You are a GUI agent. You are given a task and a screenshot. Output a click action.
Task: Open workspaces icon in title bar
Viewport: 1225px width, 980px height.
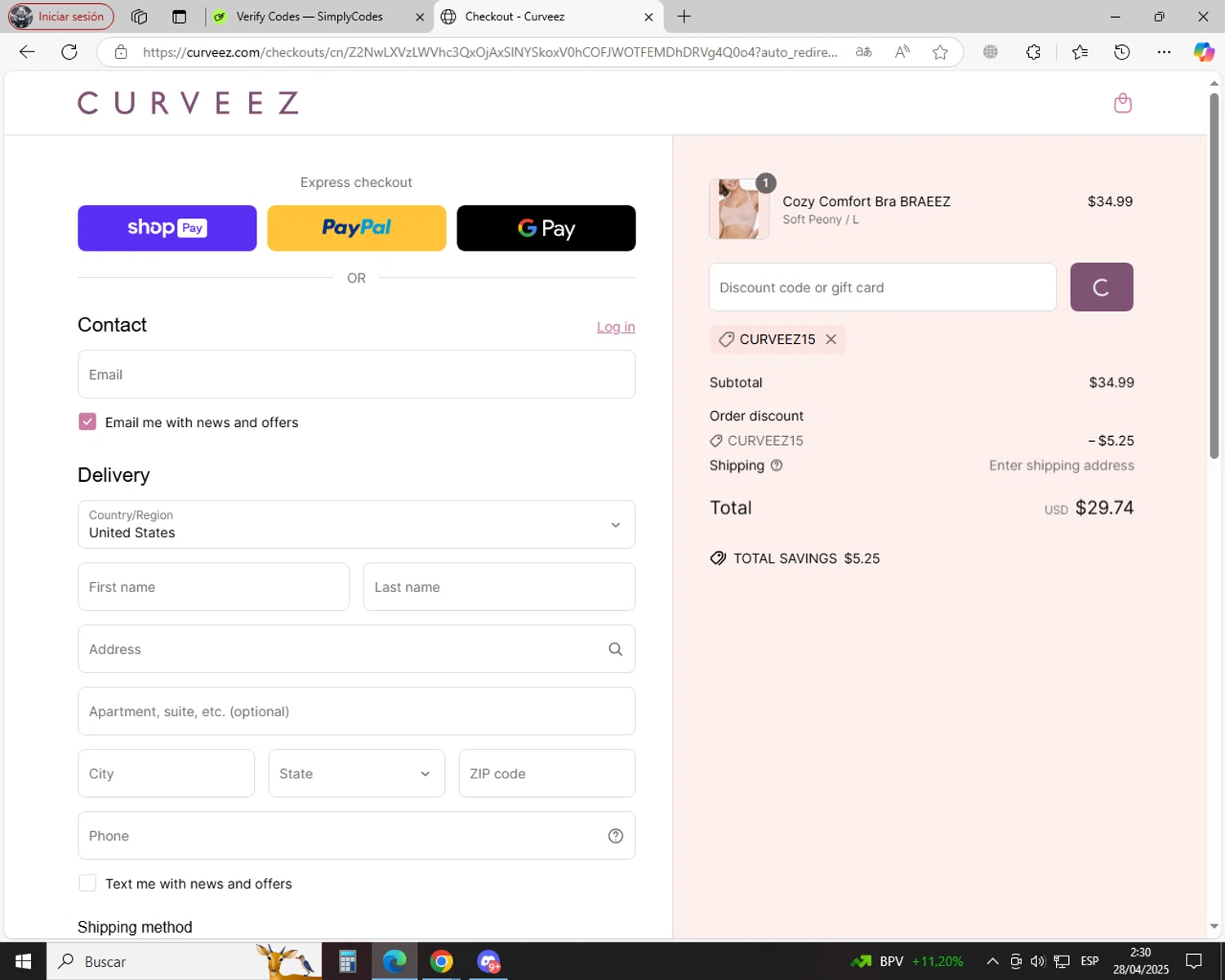pyautogui.click(x=139, y=16)
